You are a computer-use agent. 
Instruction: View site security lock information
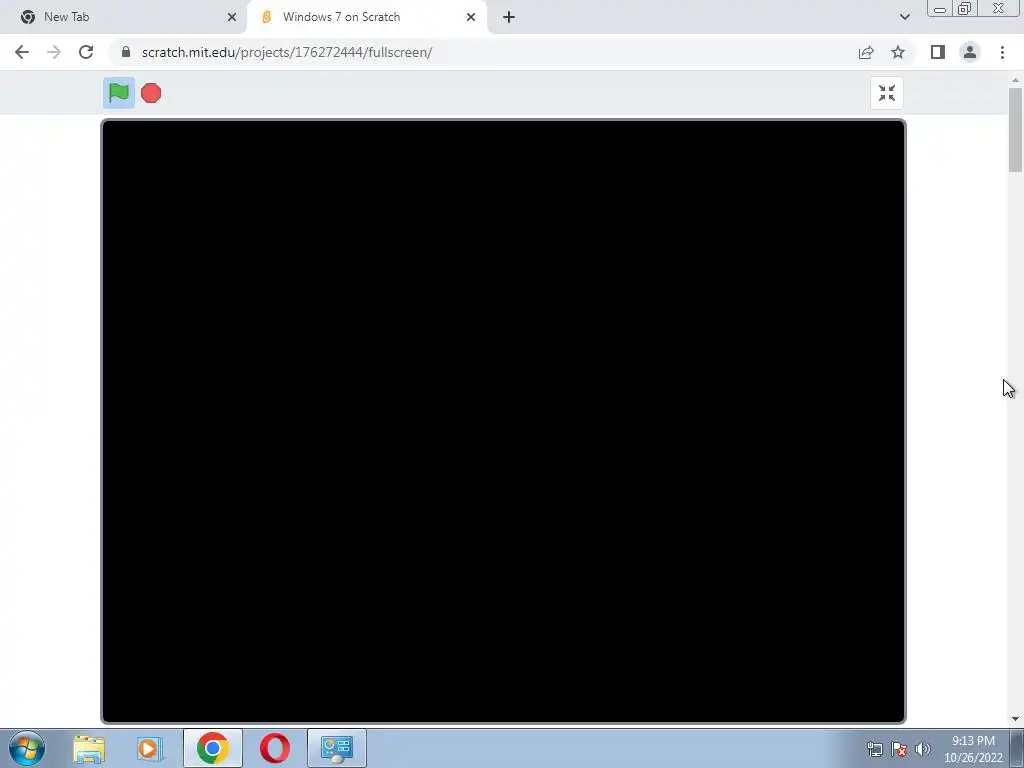click(x=126, y=52)
